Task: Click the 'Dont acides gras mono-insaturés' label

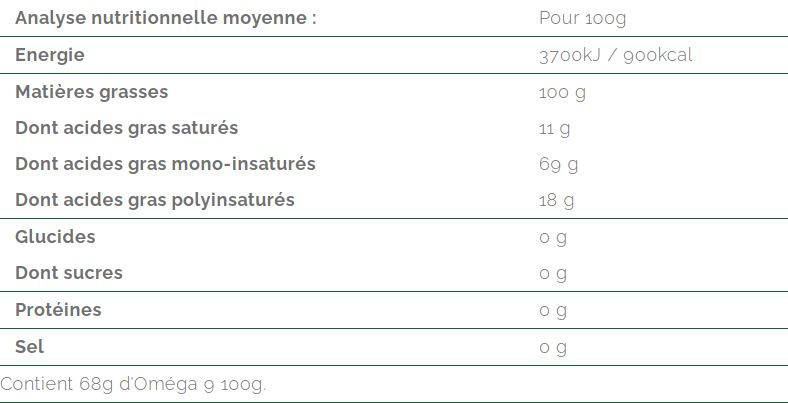Action: (165, 164)
